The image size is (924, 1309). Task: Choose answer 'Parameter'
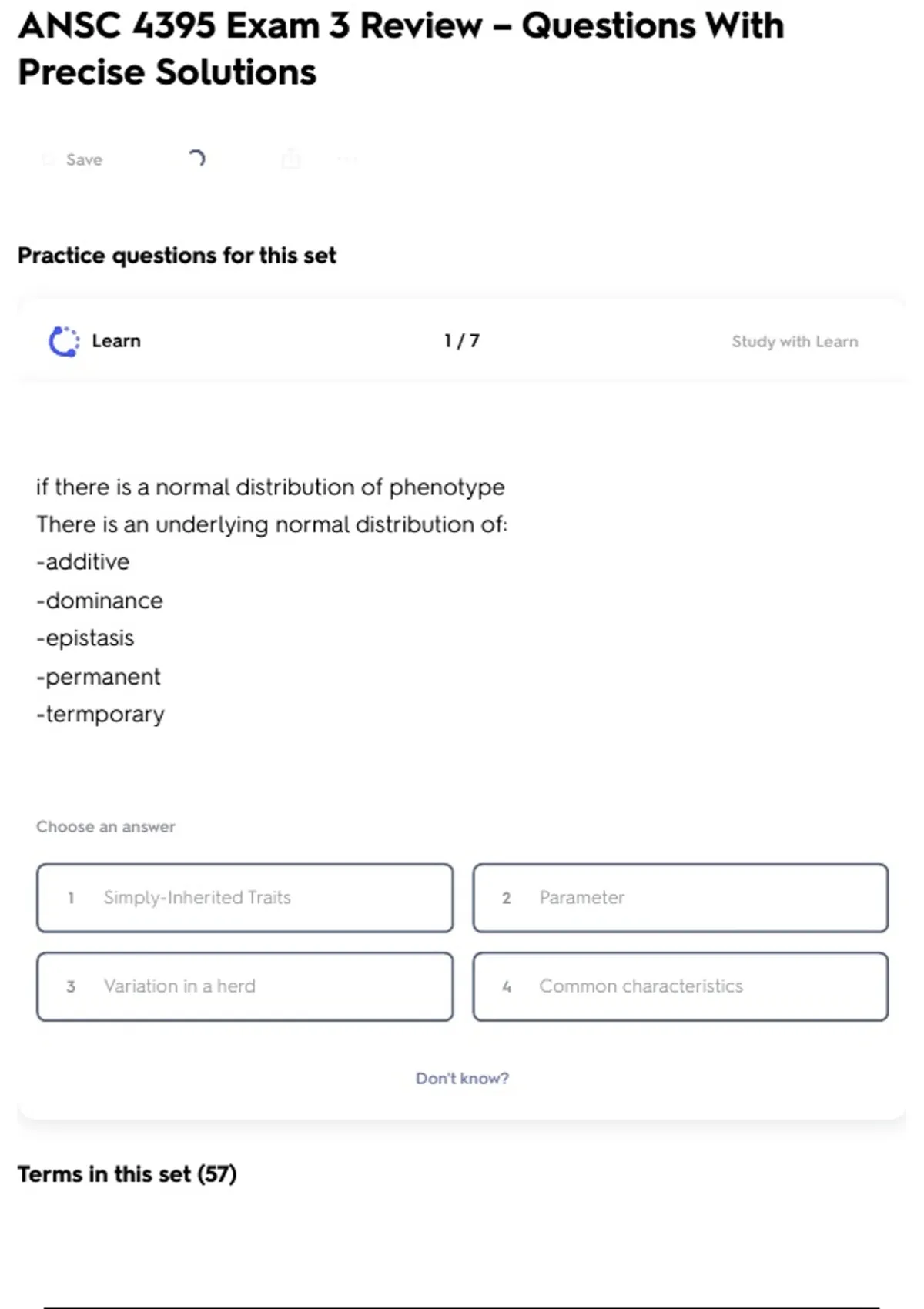[681, 898]
